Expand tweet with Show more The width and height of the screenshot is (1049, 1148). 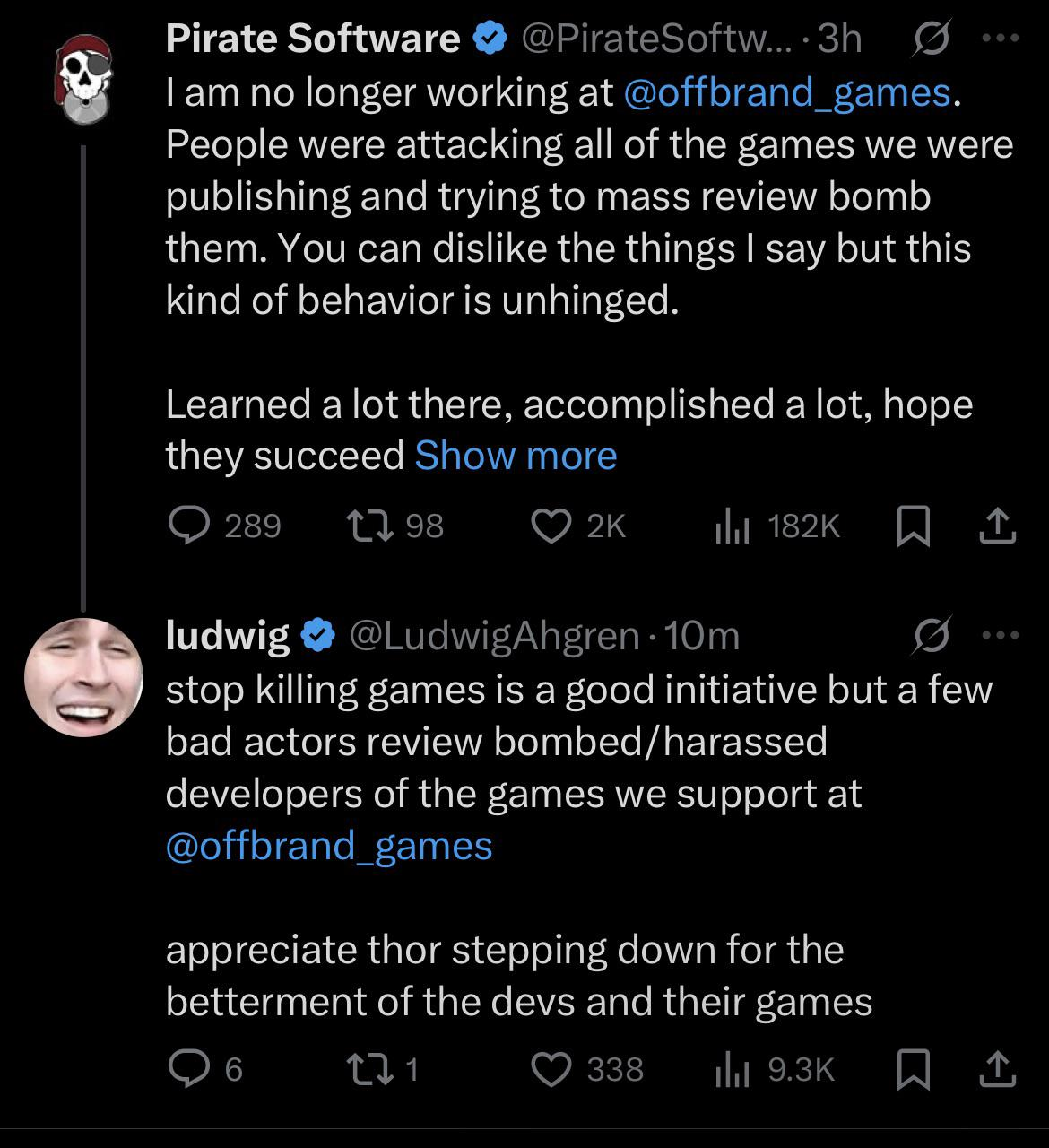516,456
